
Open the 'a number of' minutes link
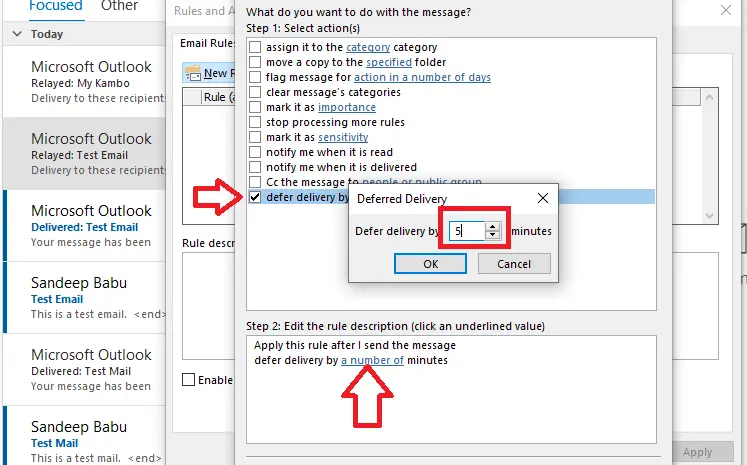point(373,360)
